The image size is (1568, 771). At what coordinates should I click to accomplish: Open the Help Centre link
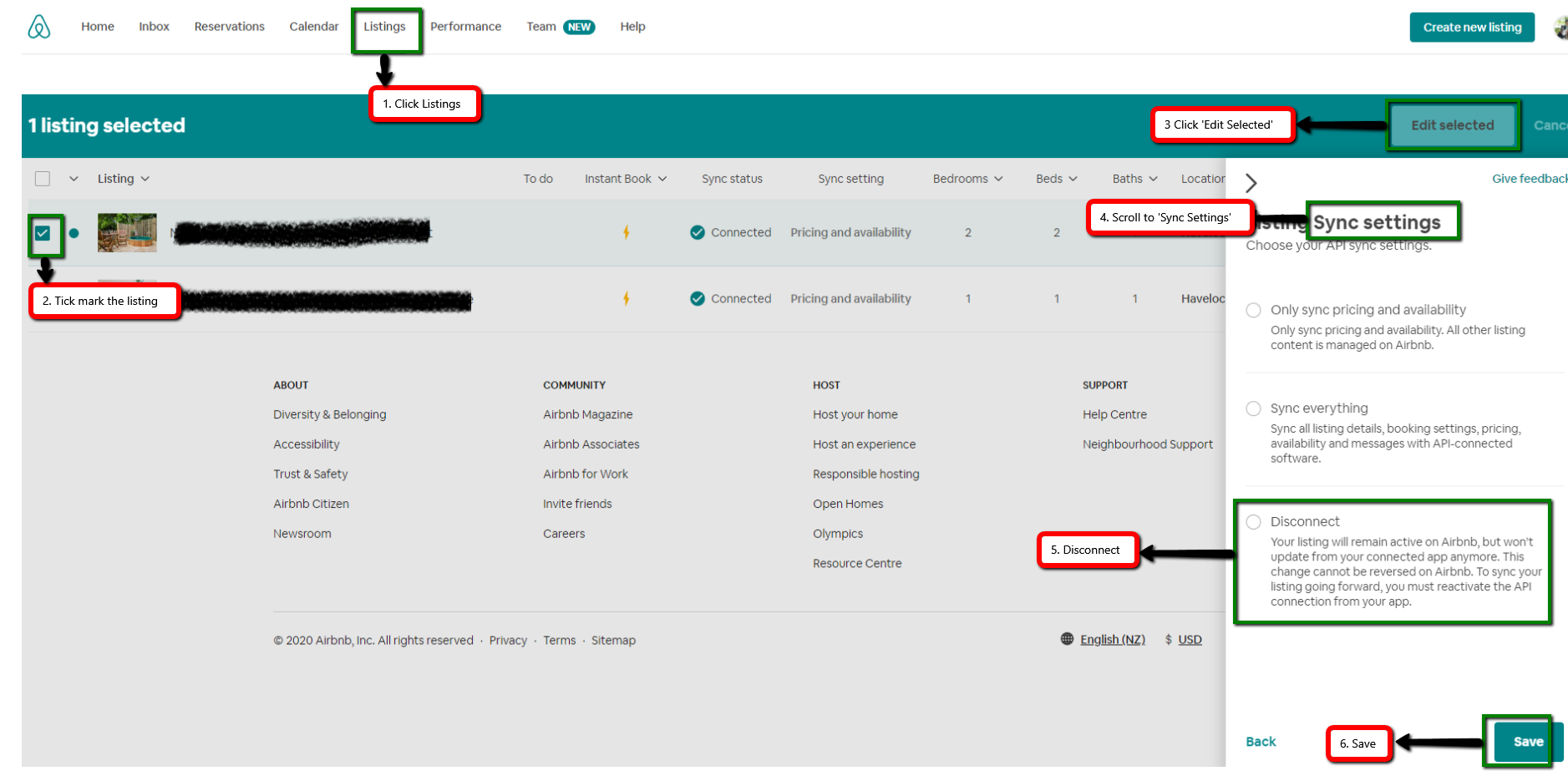point(1114,414)
